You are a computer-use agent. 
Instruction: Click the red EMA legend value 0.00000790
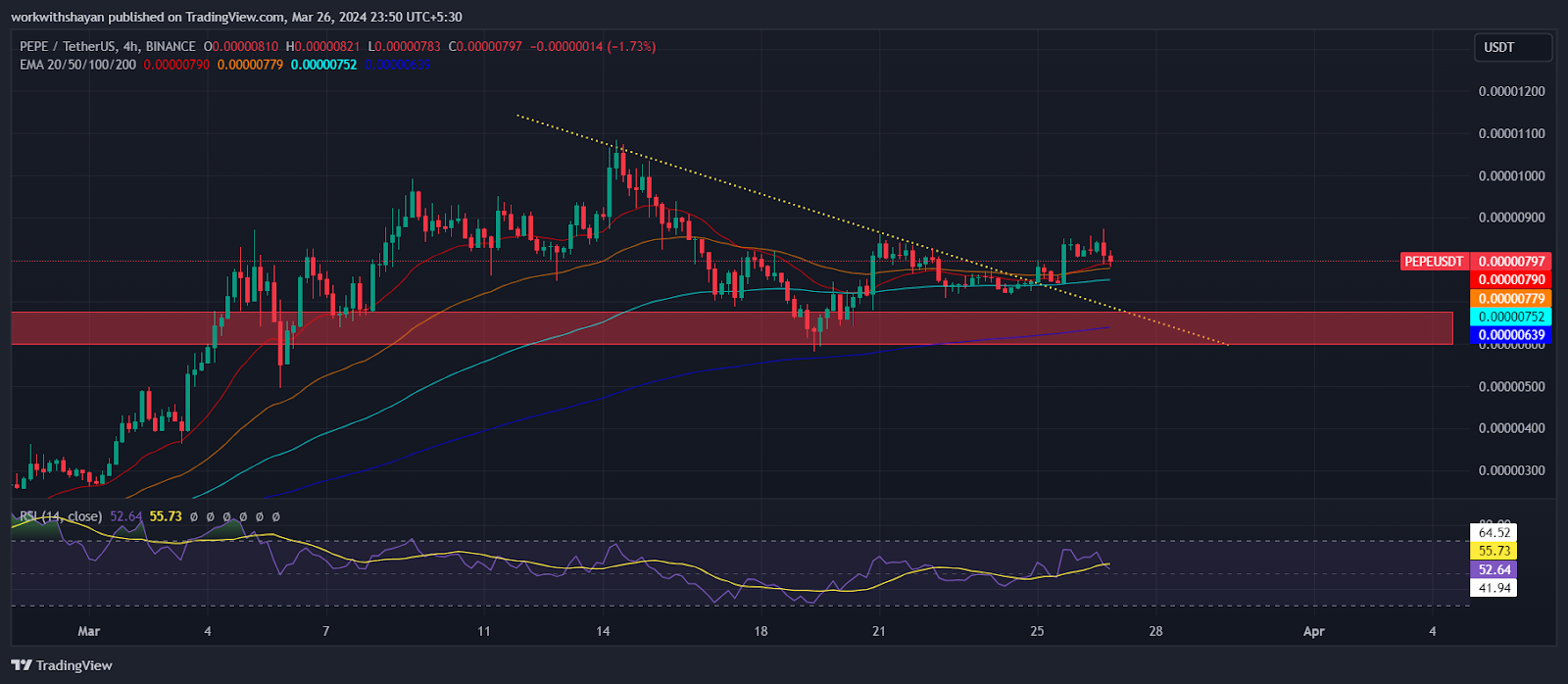click(176, 65)
